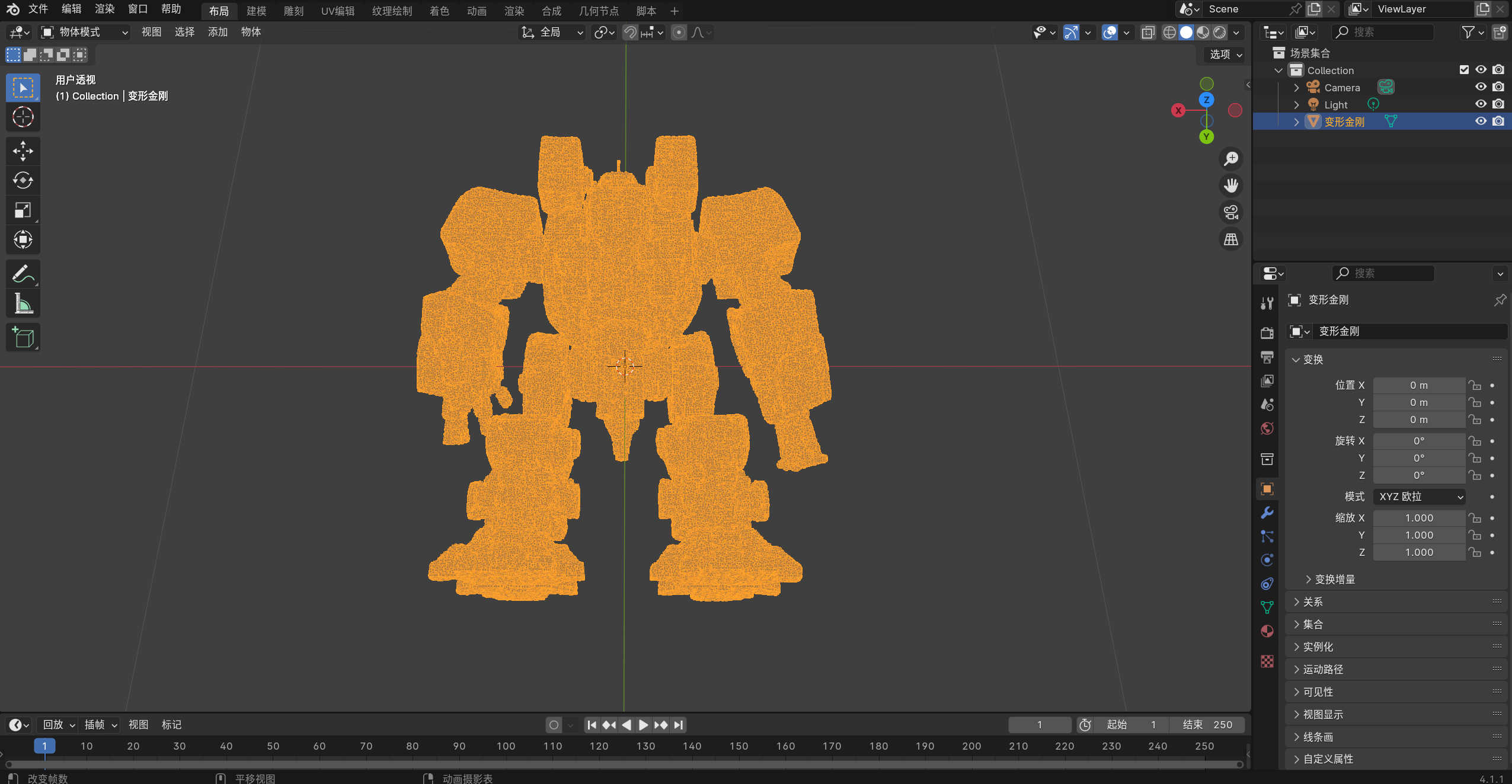The height and width of the screenshot is (784, 1512).
Task: Activate the 3D Cursor tool
Action: (x=23, y=117)
